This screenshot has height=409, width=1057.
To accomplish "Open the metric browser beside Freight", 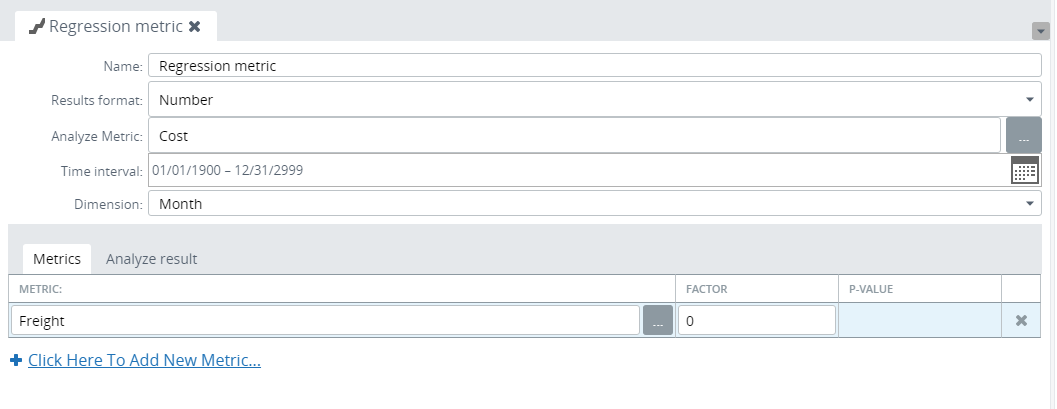I will [658, 321].
